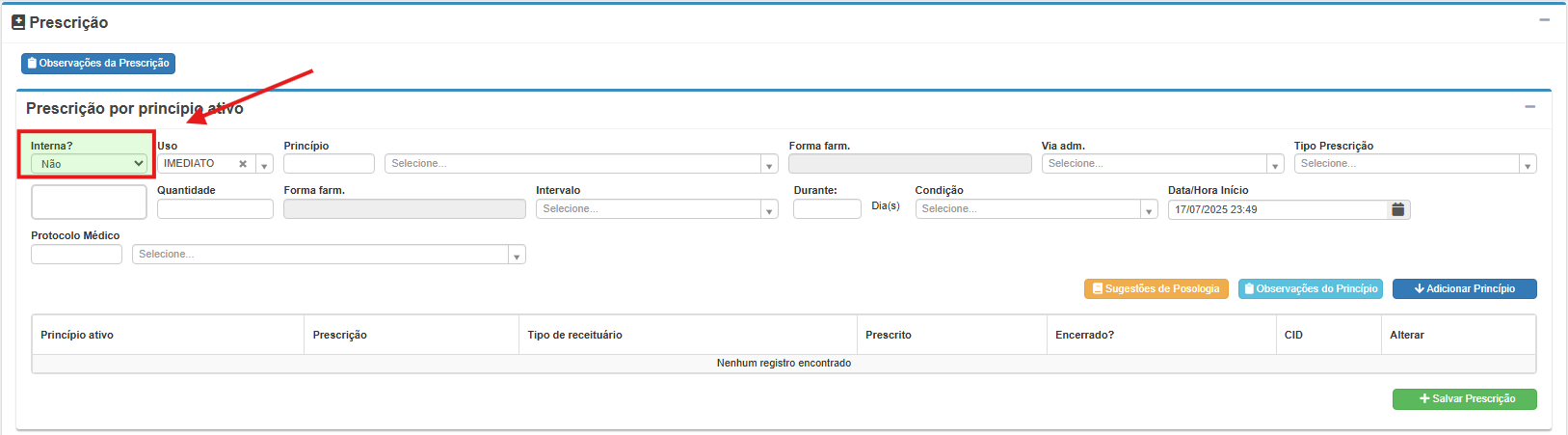The width and height of the screenshot is (1568, 435).
Task: Open the Condição dropdown
Action: [1035, 209]
